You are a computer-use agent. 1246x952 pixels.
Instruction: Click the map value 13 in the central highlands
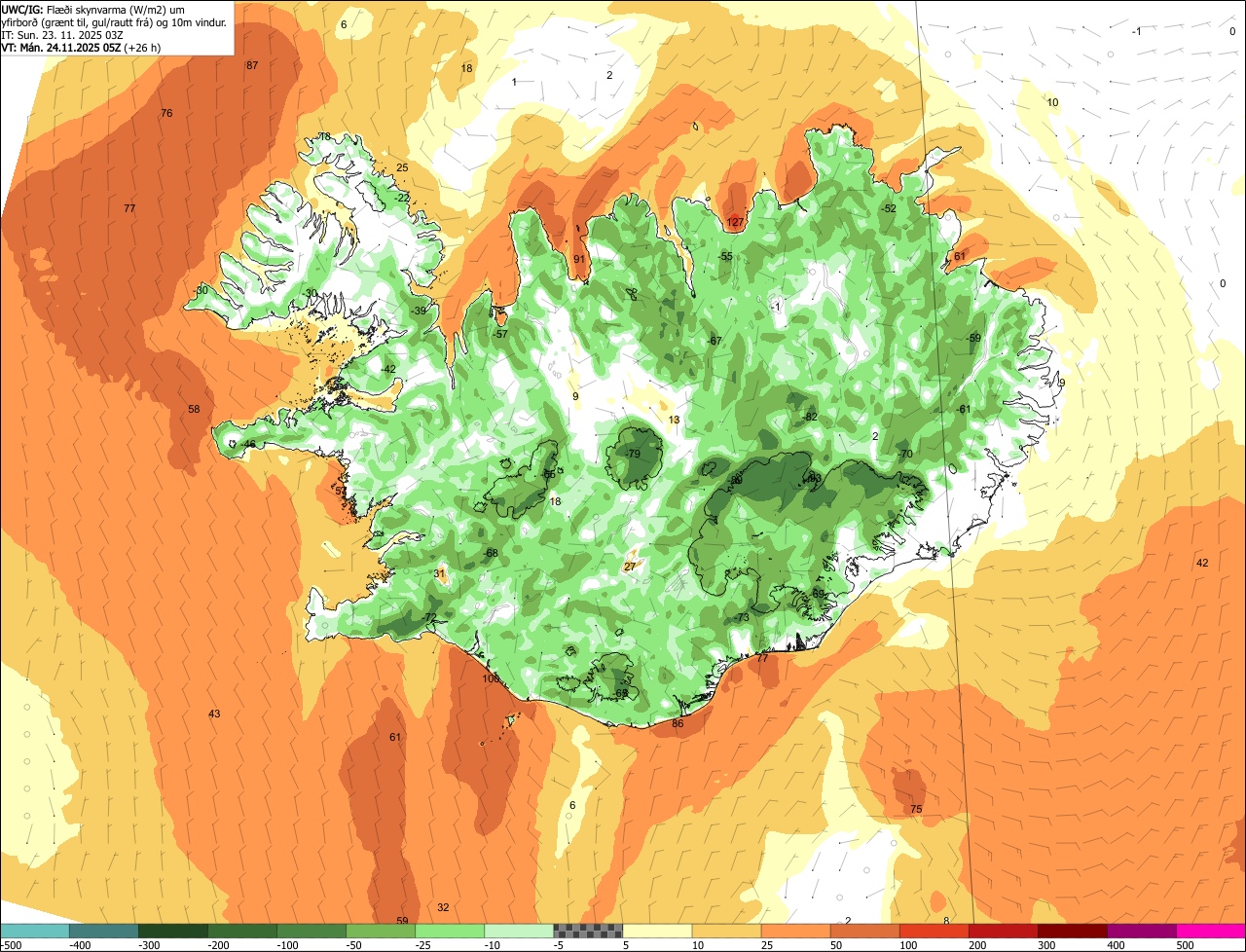[x=674, y=420]
